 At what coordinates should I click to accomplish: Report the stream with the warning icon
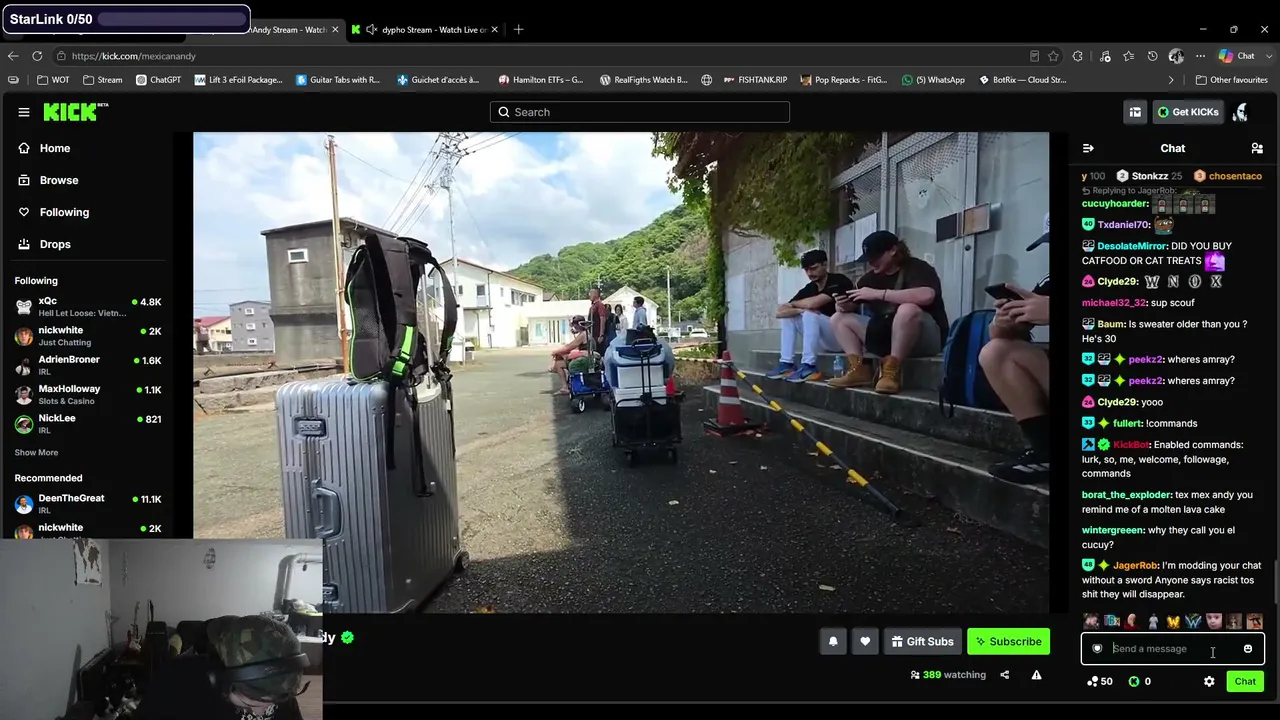click(1036, 675)
